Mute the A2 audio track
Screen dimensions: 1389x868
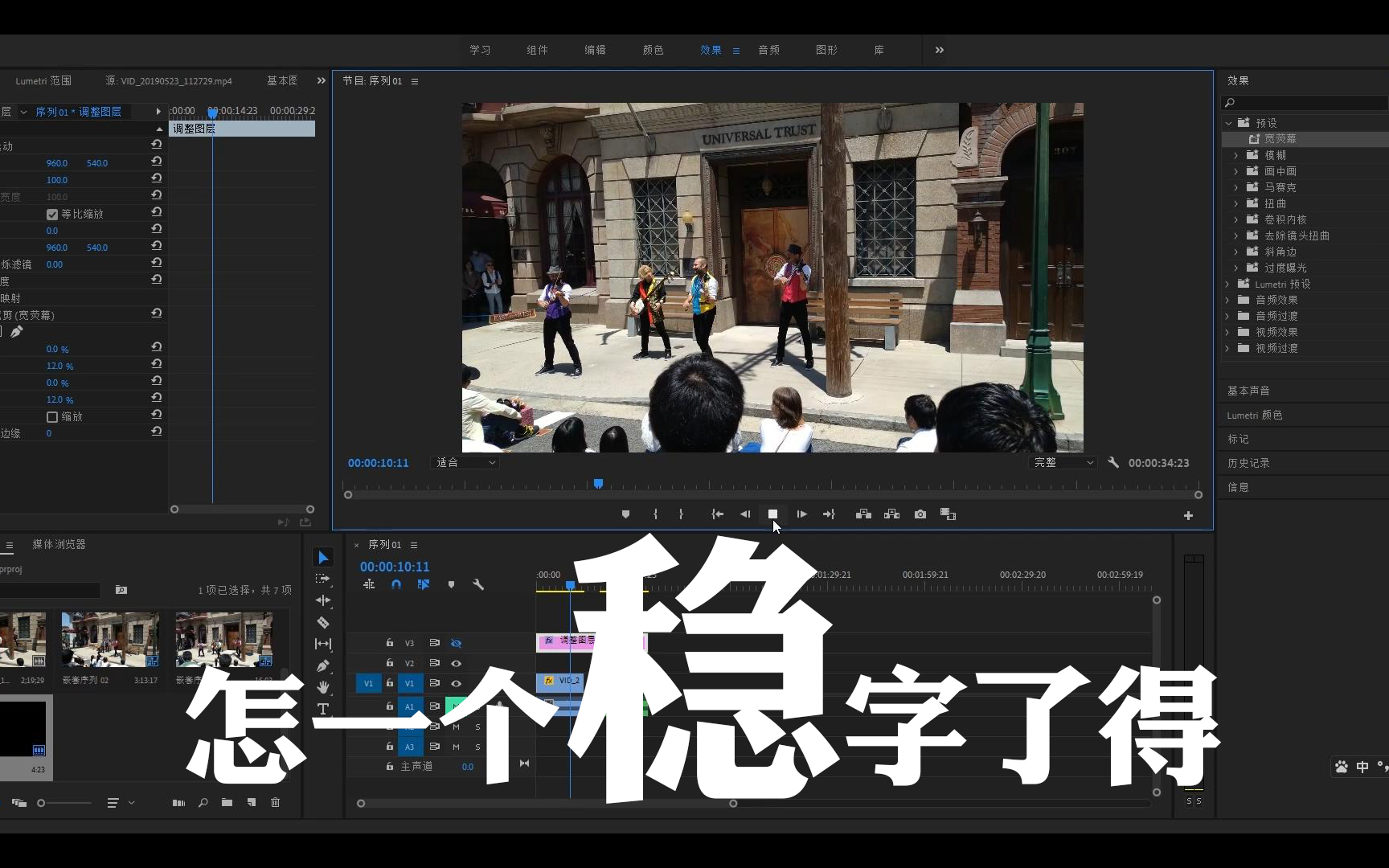(x=456, y=726)
